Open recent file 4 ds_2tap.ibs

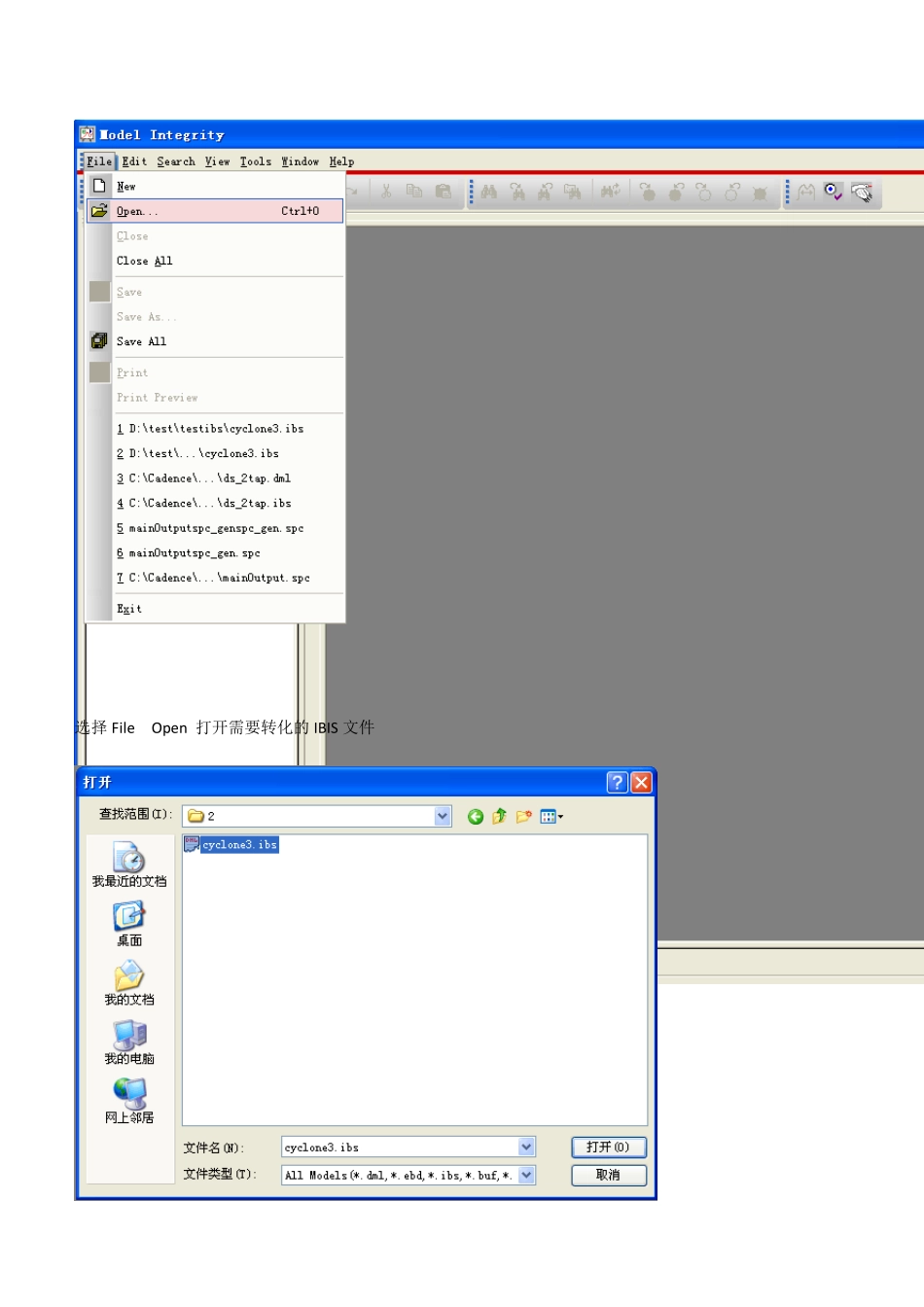[x=215, y=503]
